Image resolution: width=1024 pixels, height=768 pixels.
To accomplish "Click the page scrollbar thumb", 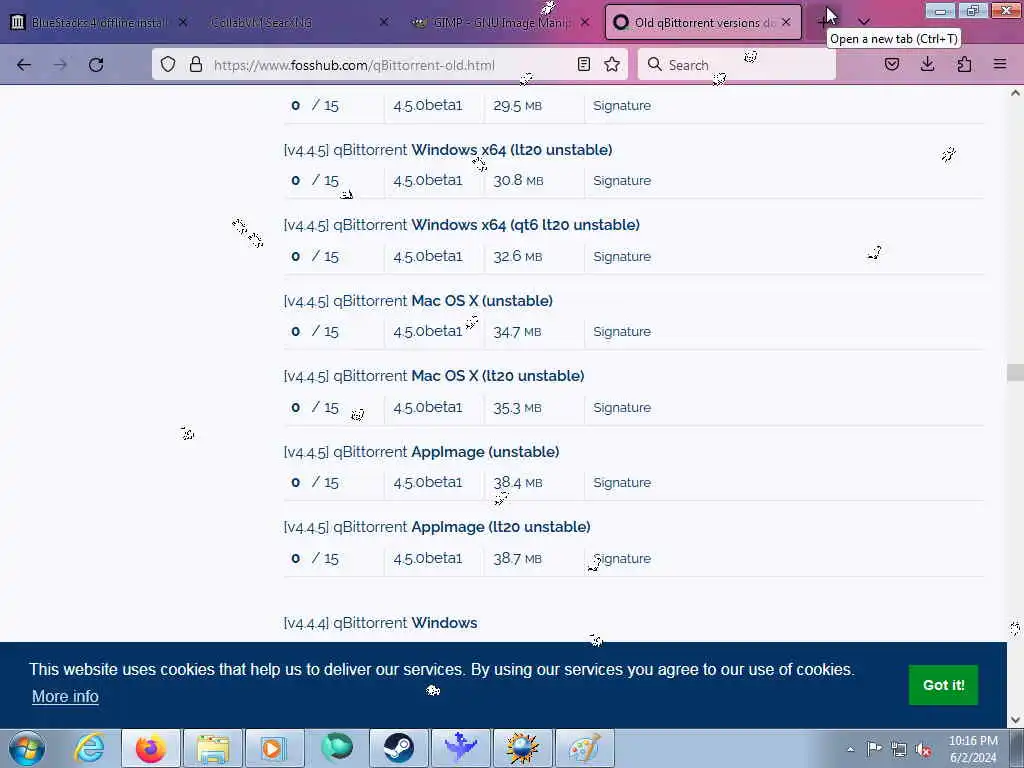I will pos(1015,372).
